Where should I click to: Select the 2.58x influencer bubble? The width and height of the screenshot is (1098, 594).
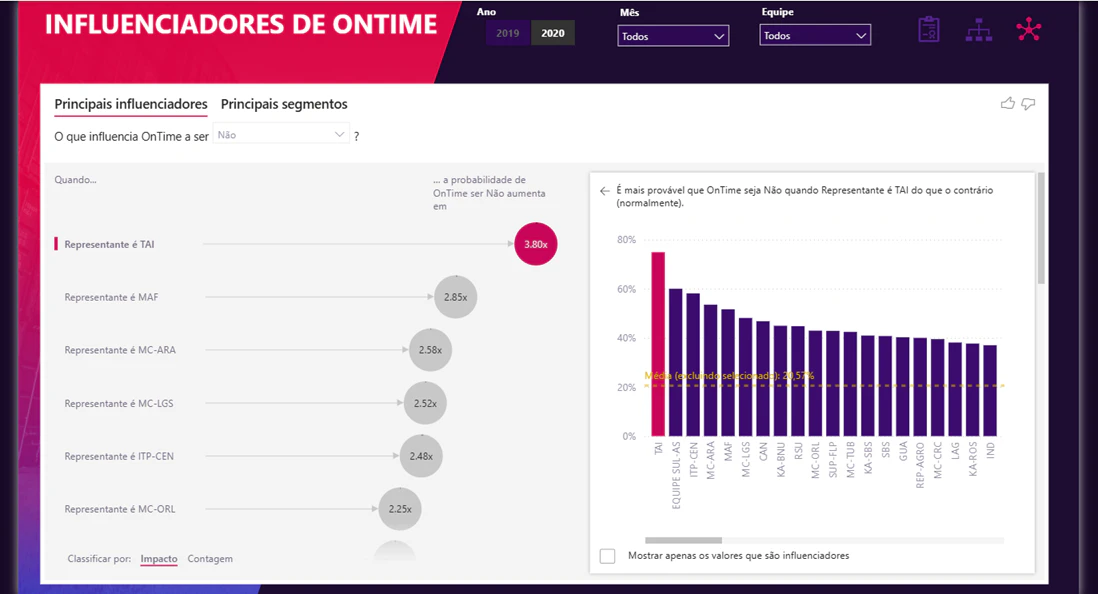pos(431,350)
